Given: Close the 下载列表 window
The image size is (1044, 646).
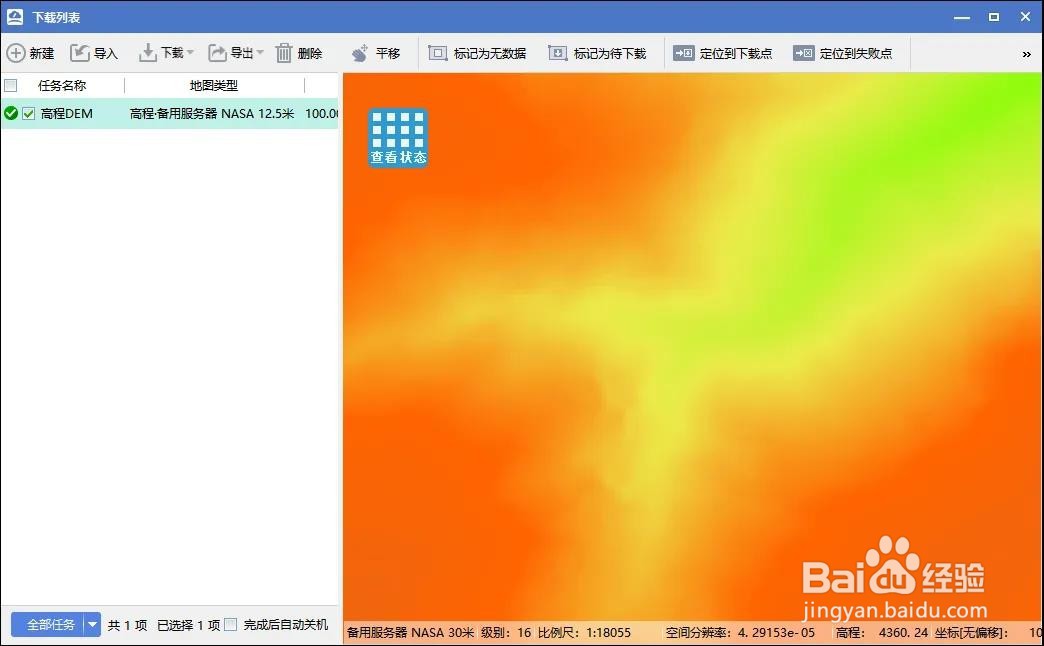Looking at the screenshot, I should click(x=1025, y=17).
